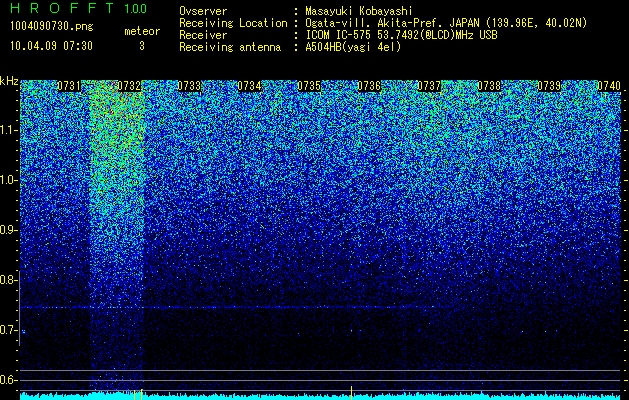Click the 0.9 kHz axis label
The image size is (629, 400).
tap(8, 230)
